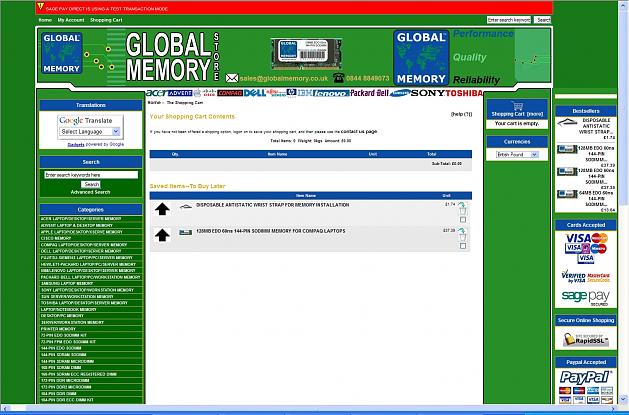Open the Laptop/Notebook Memory category
This screenshot has height=415, width=629.
pyautogui.click(x=68, y=310)
